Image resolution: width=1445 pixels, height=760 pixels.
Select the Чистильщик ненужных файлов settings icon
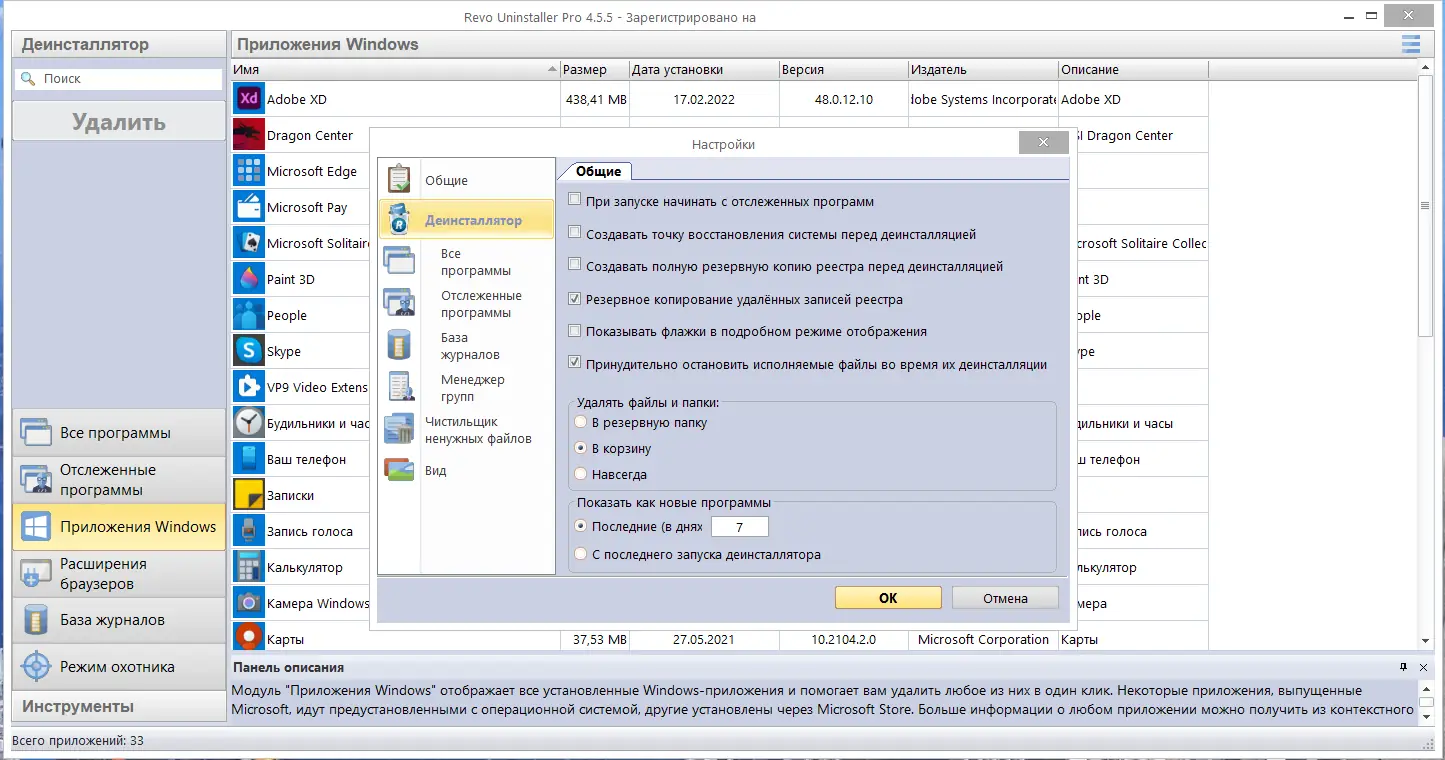coord(399,429)
